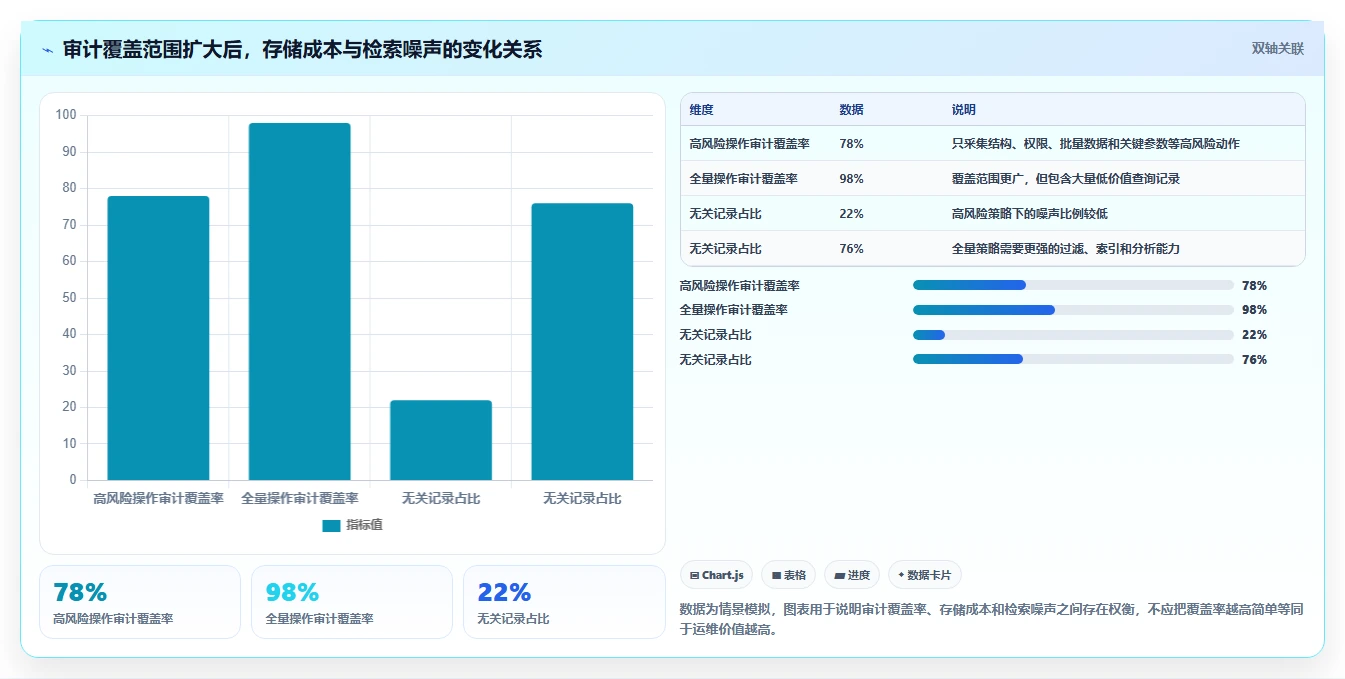Click the 22% progress bar
1345x679 pixels.
1073,335
